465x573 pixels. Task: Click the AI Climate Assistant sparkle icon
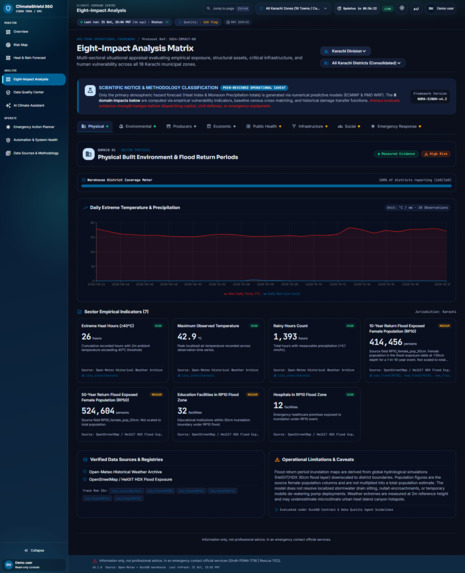click(8, 106)
